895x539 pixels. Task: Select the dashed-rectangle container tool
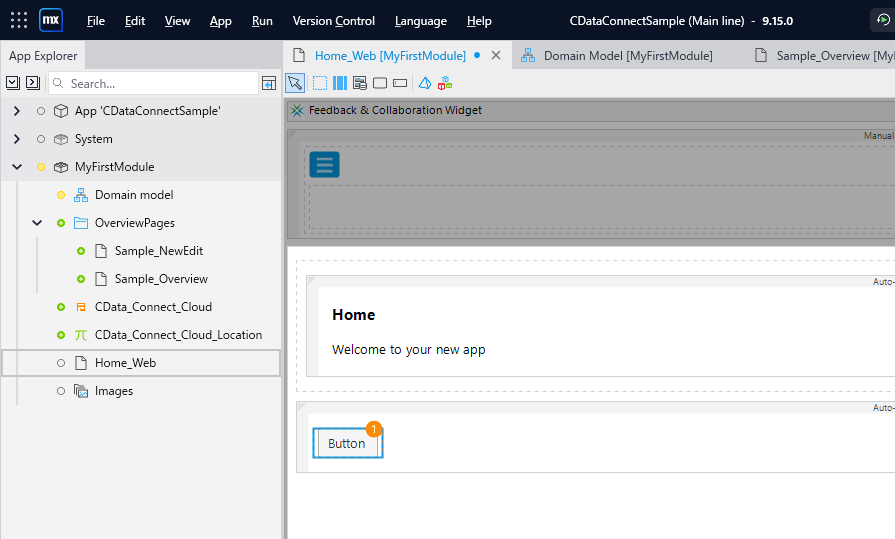pos(320,83)
